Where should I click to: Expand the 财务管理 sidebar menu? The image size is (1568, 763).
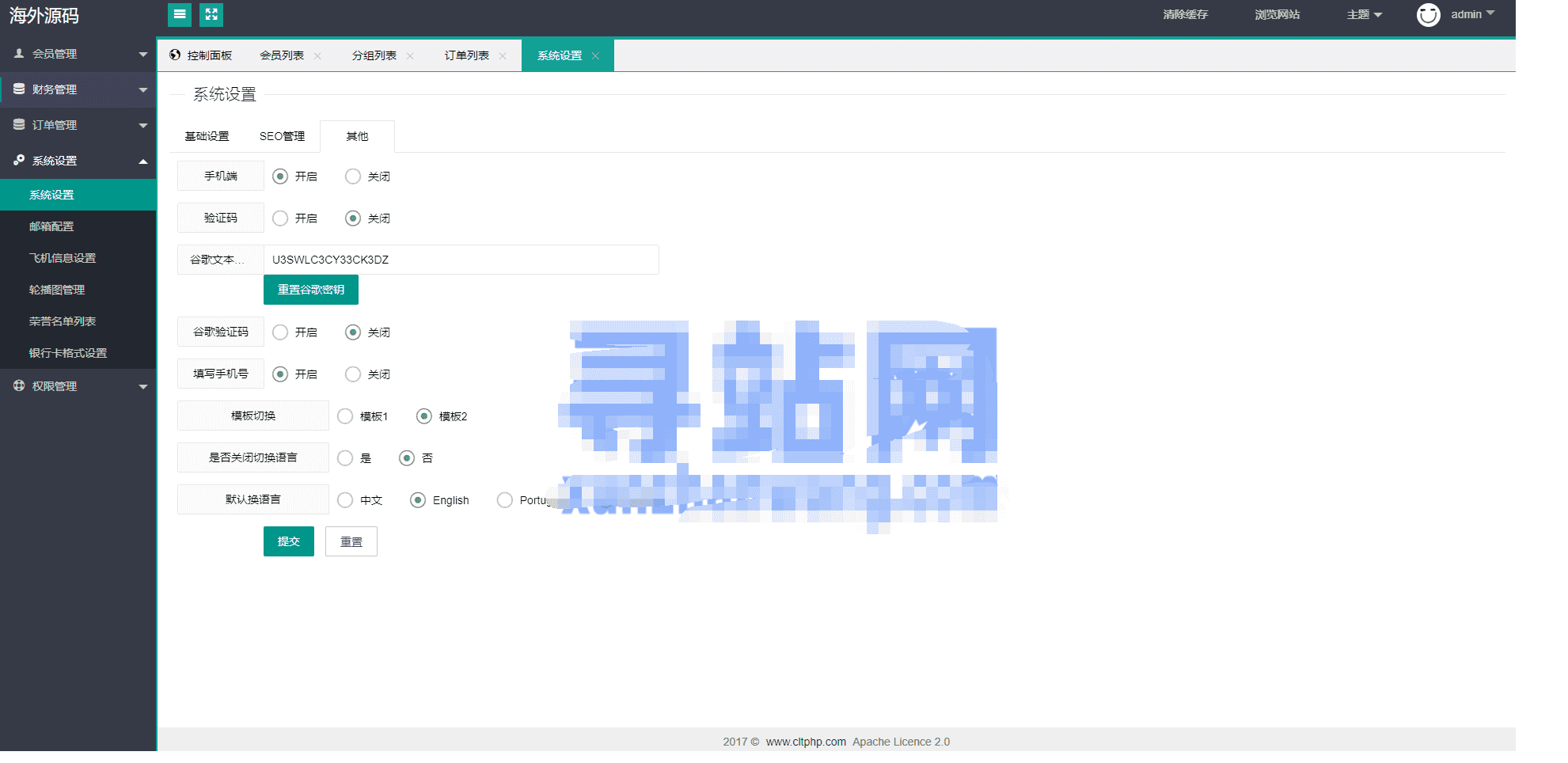point(78,89)
